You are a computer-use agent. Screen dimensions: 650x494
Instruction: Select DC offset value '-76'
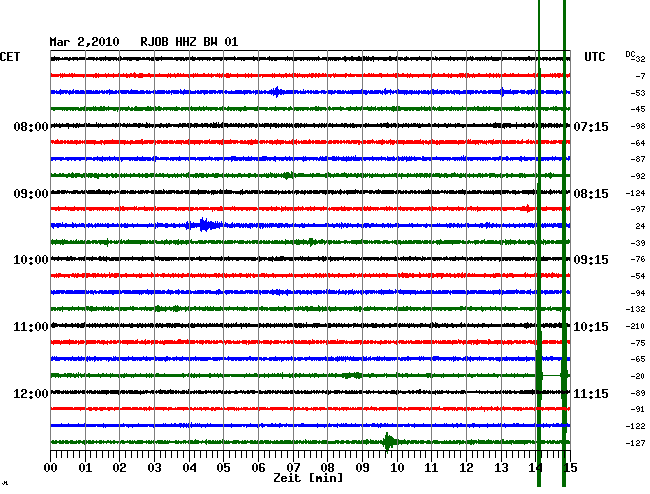click(638, 259)
